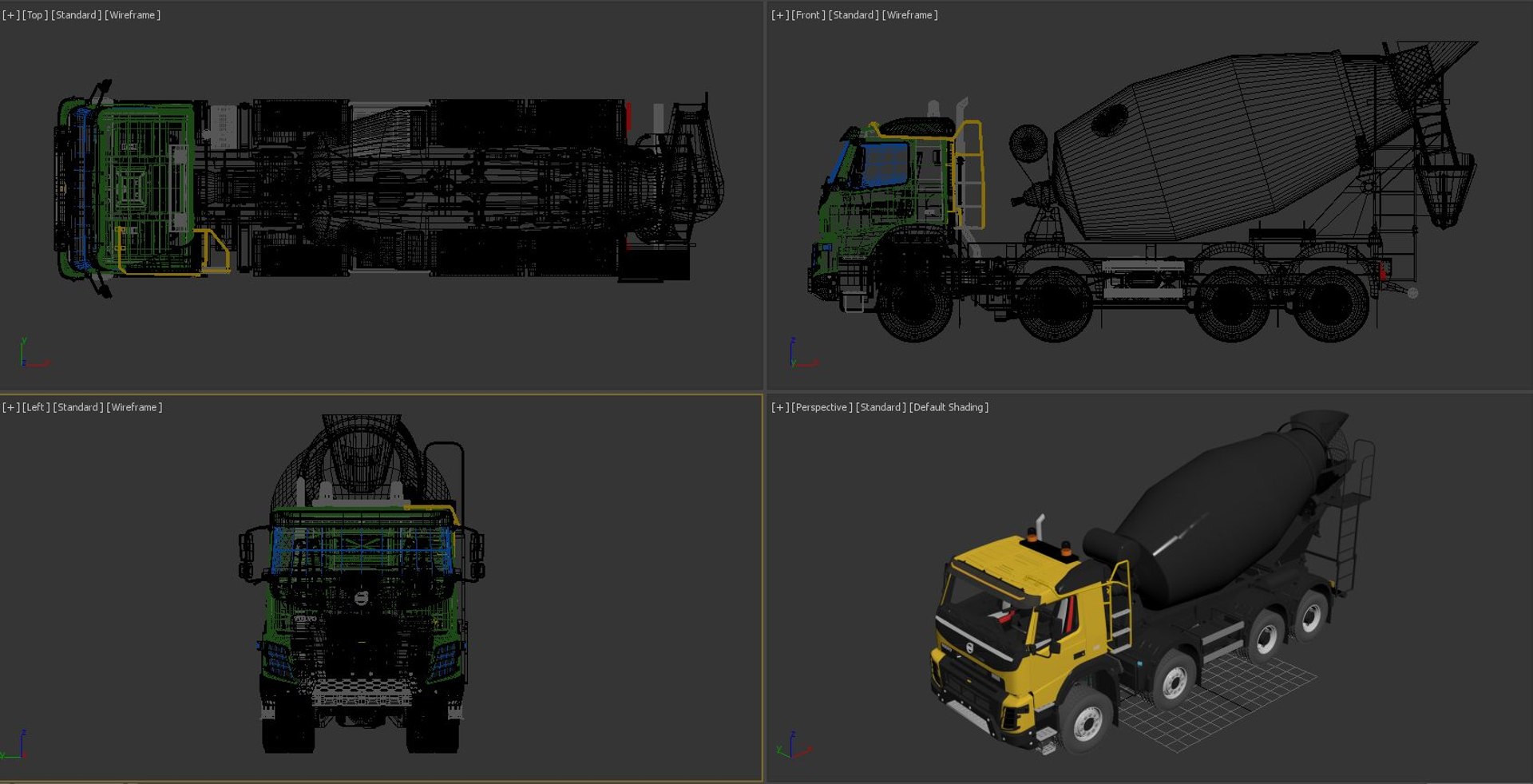Select the front wheel in Front viewport
This screenshot has width=1533, height=784.
[915, 303]
